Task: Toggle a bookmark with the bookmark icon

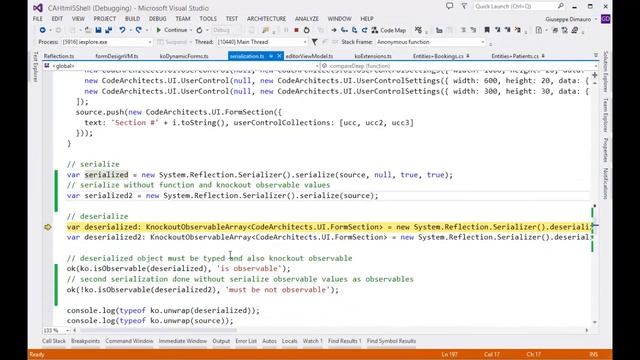Action: [487, 30]
